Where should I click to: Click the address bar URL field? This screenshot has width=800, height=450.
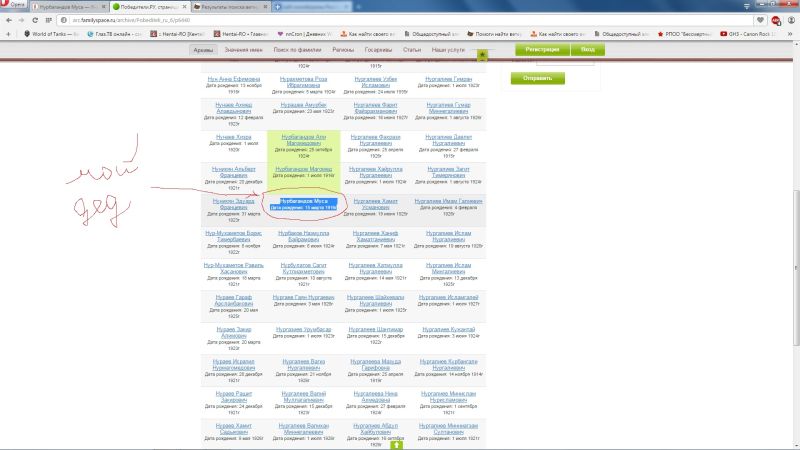[x=408, y=20]
